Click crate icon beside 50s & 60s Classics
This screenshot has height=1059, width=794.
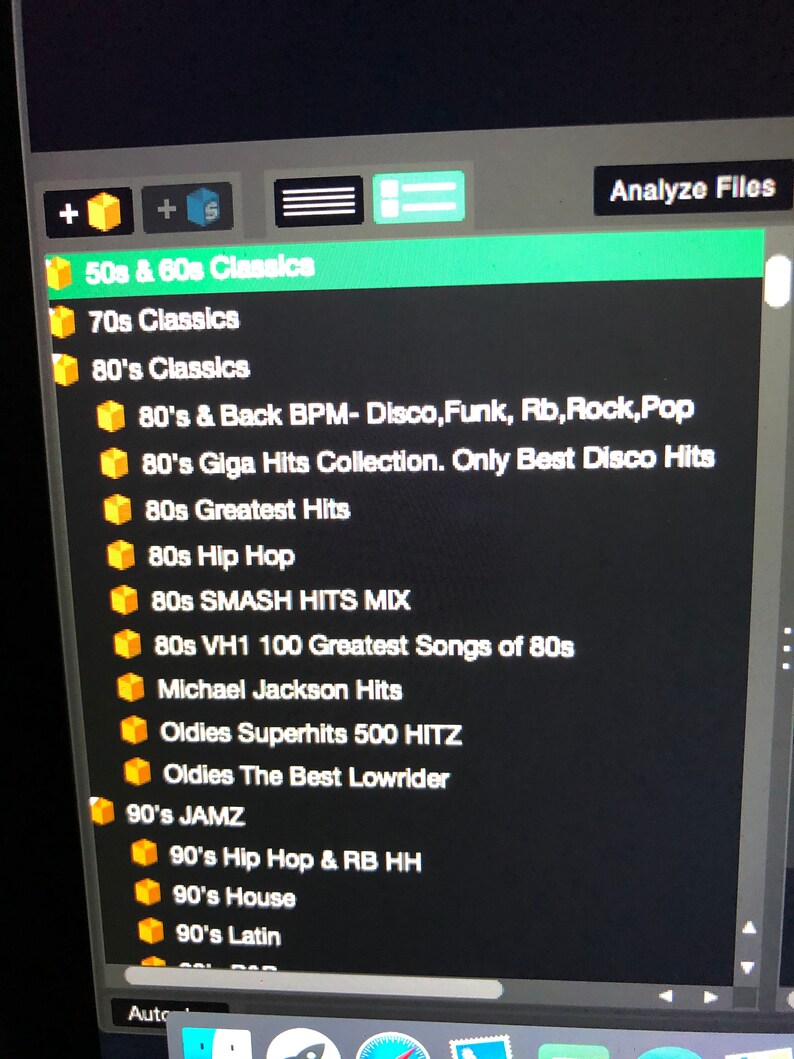[x=59, y=274]
